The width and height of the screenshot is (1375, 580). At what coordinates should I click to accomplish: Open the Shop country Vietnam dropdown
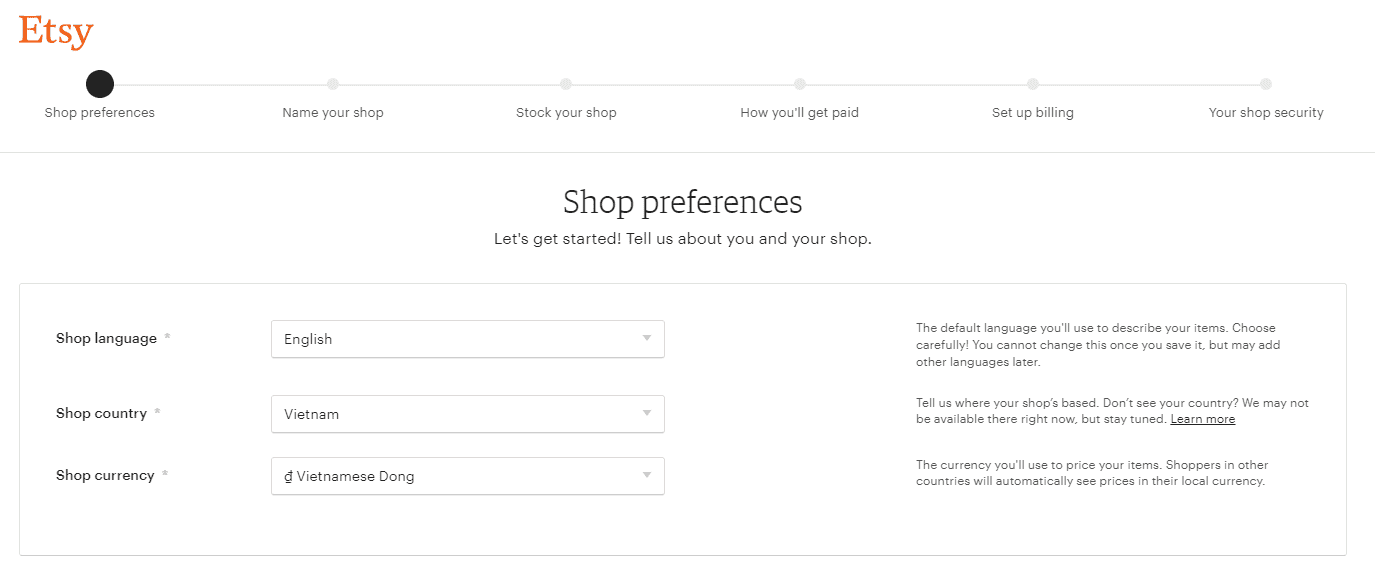tap(468, 414)
